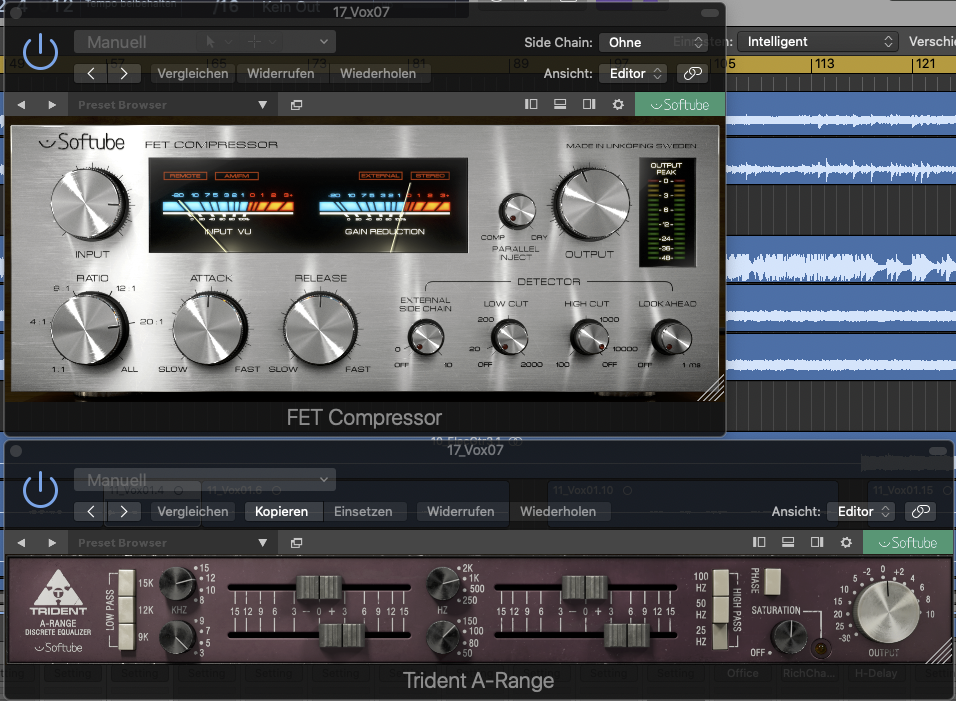Toggle the Trident A-Range power bypass button
This screenshot has width=956, height=701.
(41, 489)
